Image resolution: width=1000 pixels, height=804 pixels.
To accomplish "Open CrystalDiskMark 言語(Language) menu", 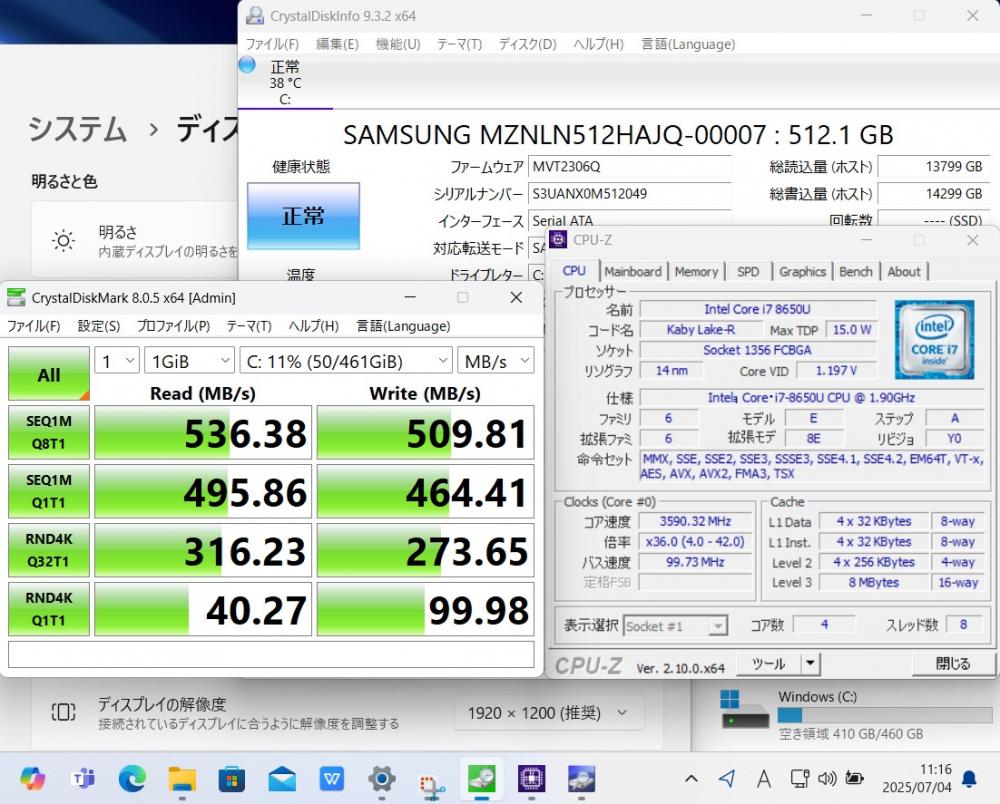I will point(403,326).
